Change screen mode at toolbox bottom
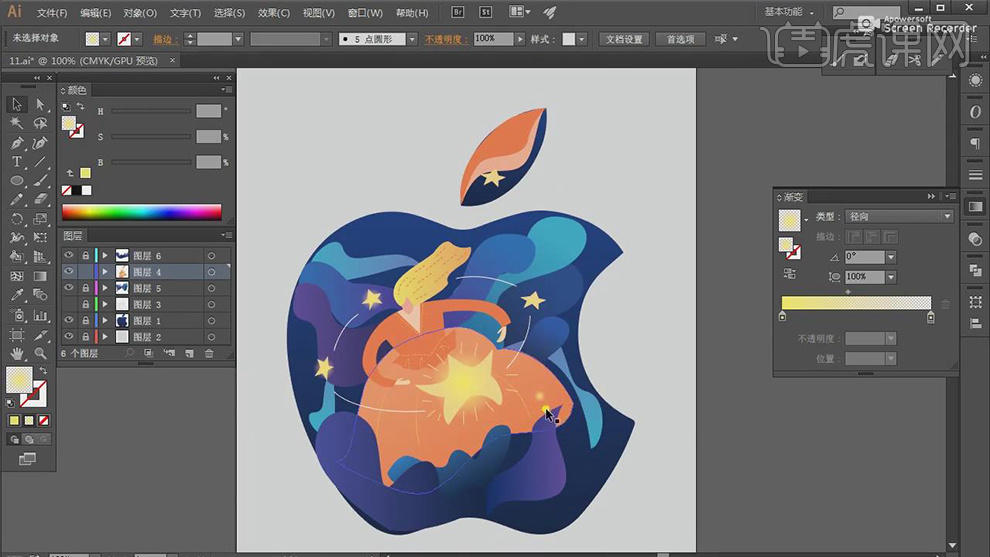This screenshot has width=990, height=557. 27,459
